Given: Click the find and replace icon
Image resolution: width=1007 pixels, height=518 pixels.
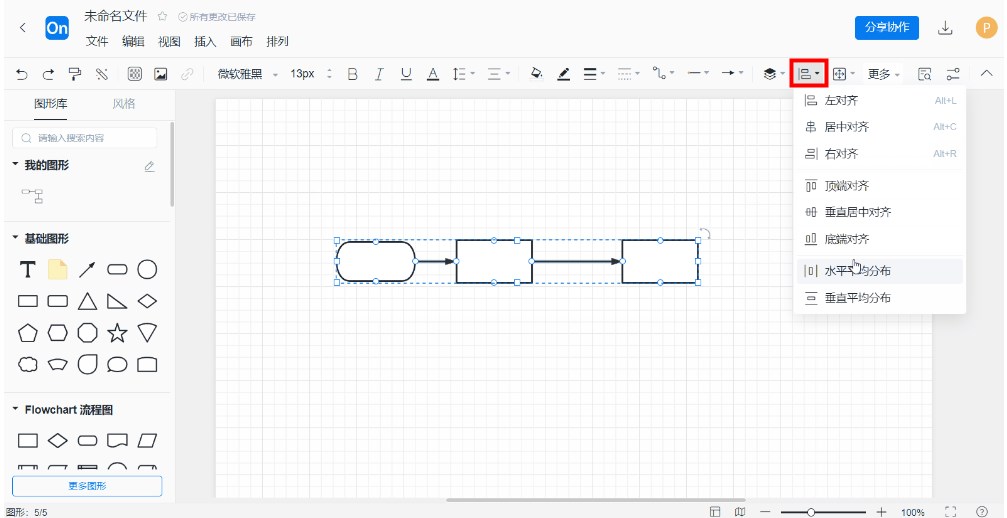Looking at the screenshot, I should pyautogui.click(x=924, y=74).
